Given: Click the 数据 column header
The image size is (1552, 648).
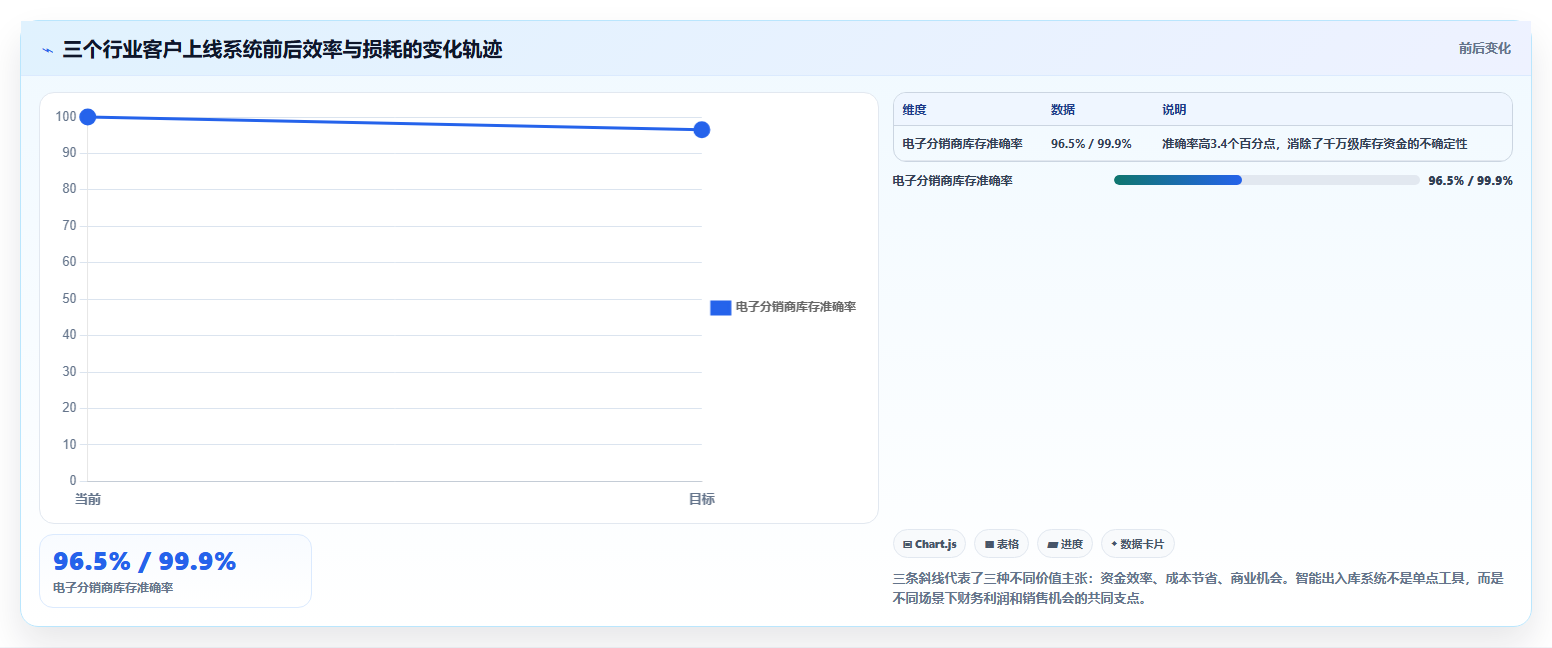Looking at the screenshot, I should click(1063, 110).
